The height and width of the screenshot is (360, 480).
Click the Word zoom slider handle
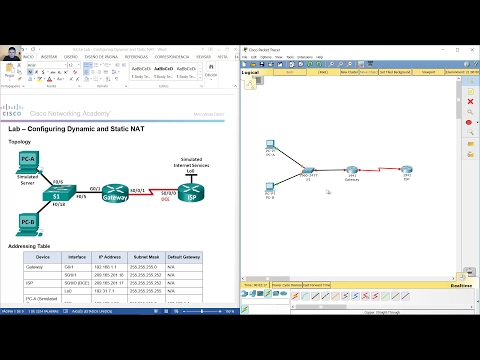[x=202, y=311]
